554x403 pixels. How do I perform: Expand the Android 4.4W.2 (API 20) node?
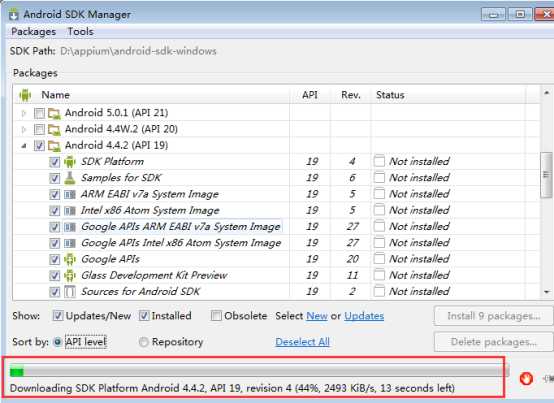24,130
